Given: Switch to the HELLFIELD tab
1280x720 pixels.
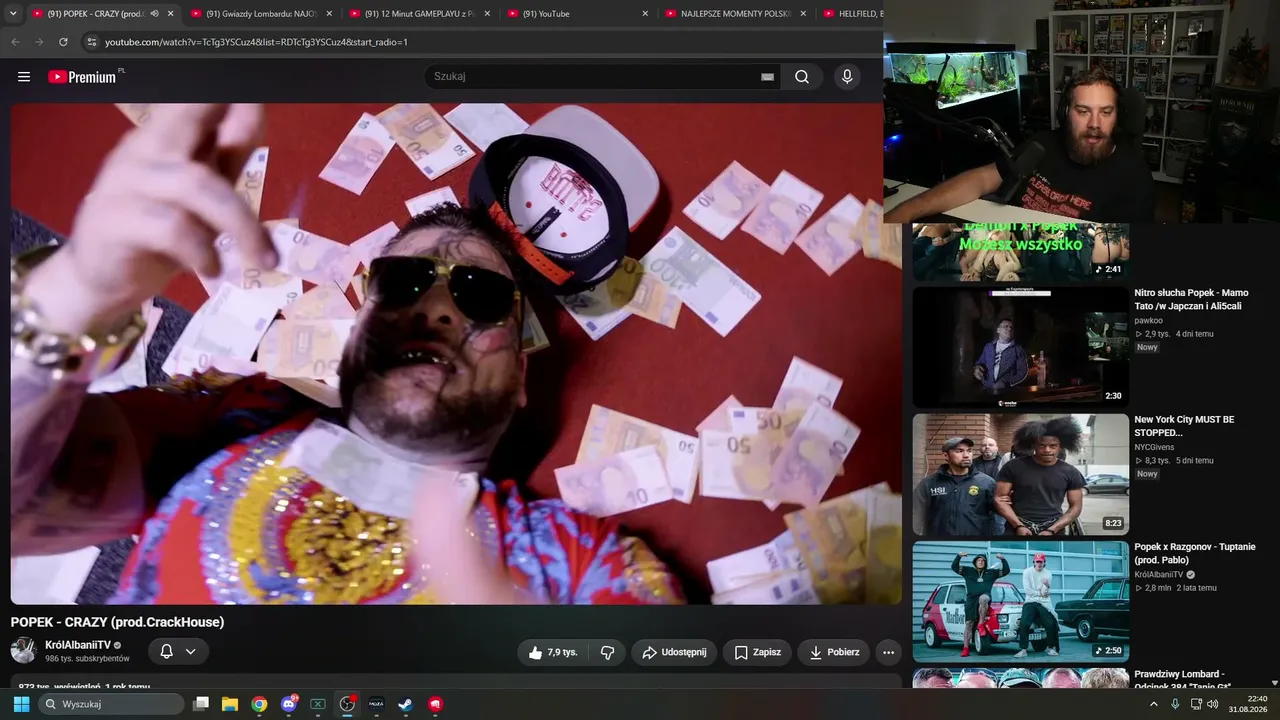Looking at the screenshot, I should (850, 14).
